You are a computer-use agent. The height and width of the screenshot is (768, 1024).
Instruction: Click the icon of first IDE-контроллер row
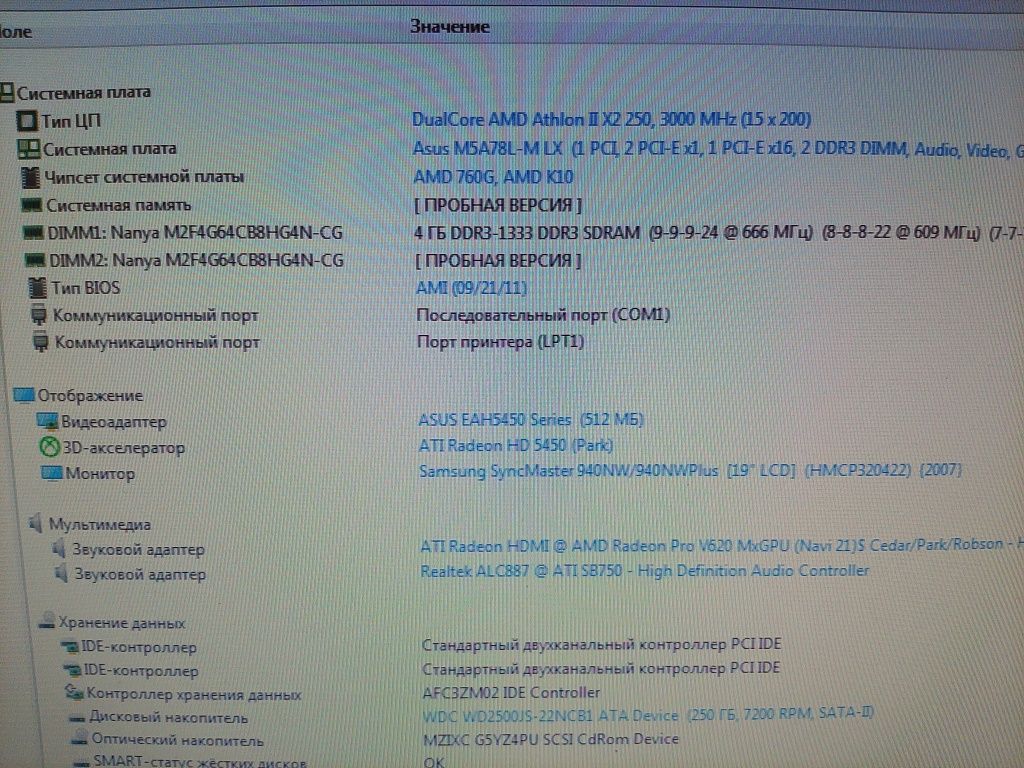69,647
